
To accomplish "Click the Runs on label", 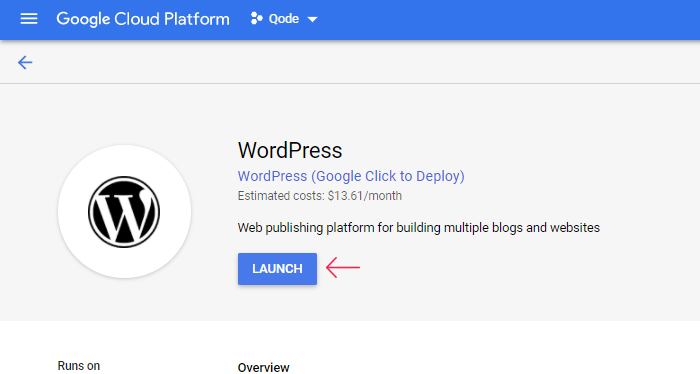I will click(x=79, y=366).
